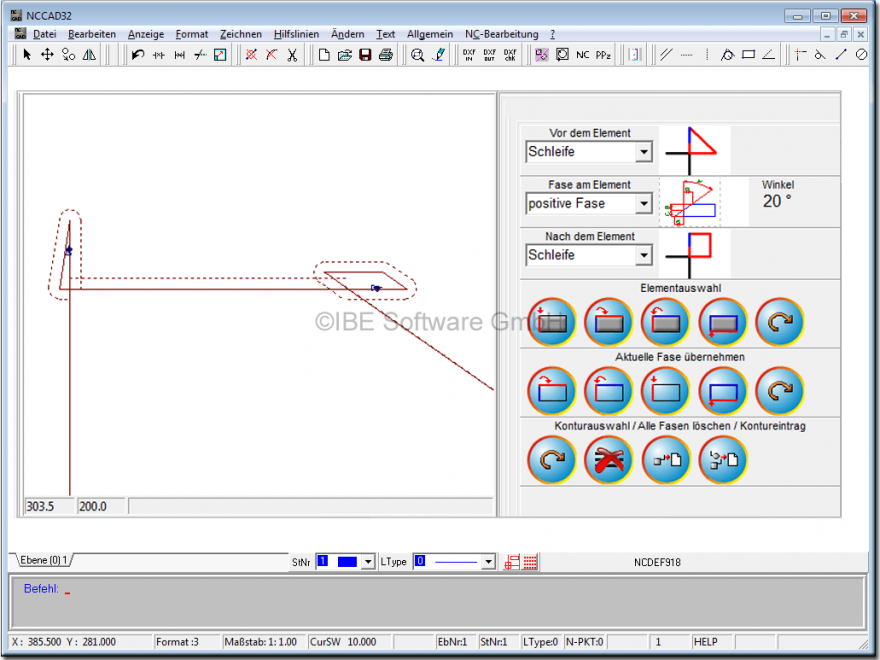Click the Elementauswahl orange rotate arrow
The image size is (880, 660).
(780, 322)
